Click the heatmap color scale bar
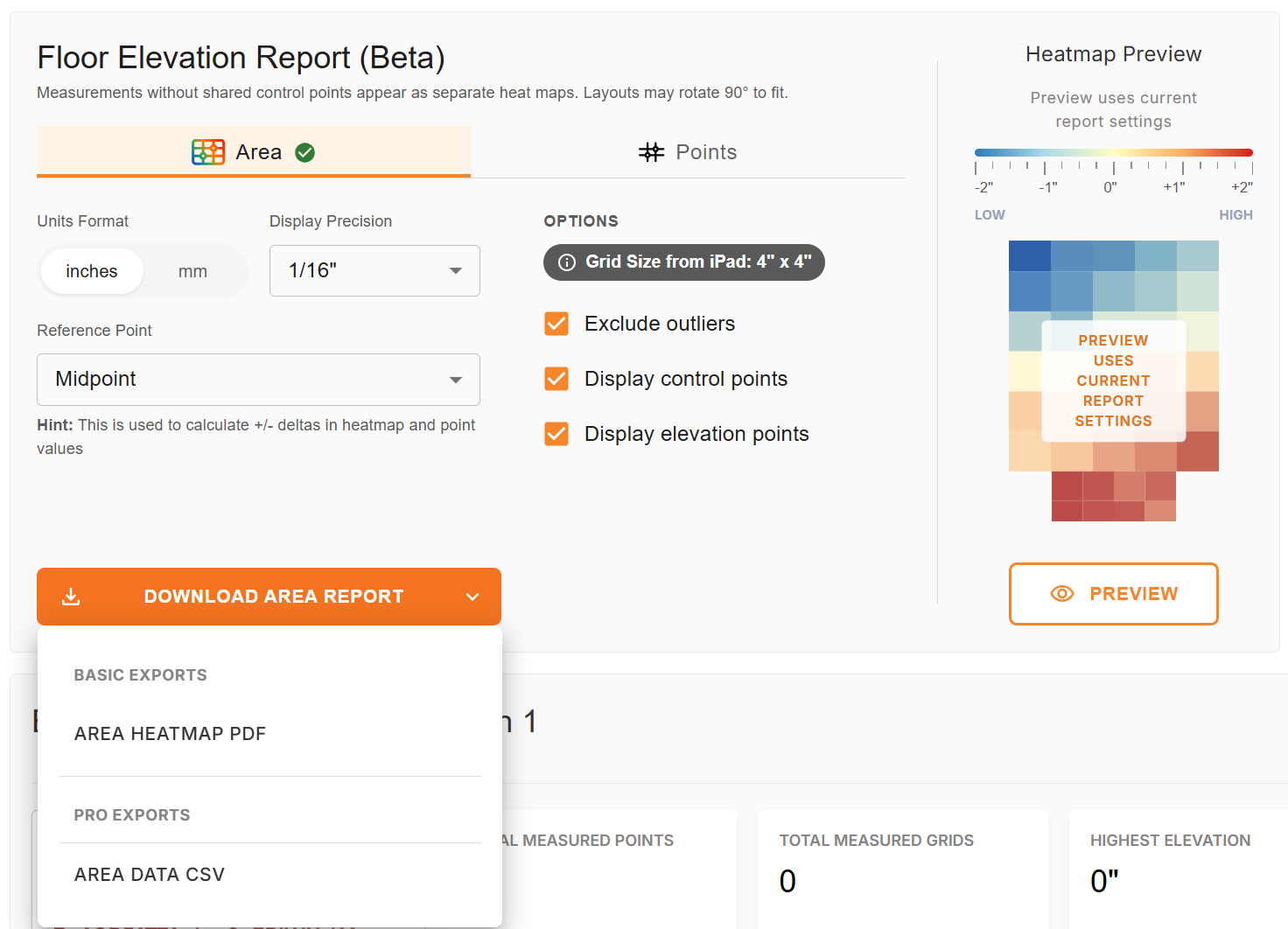1288x929 pixels. [x=1113, y=153]
